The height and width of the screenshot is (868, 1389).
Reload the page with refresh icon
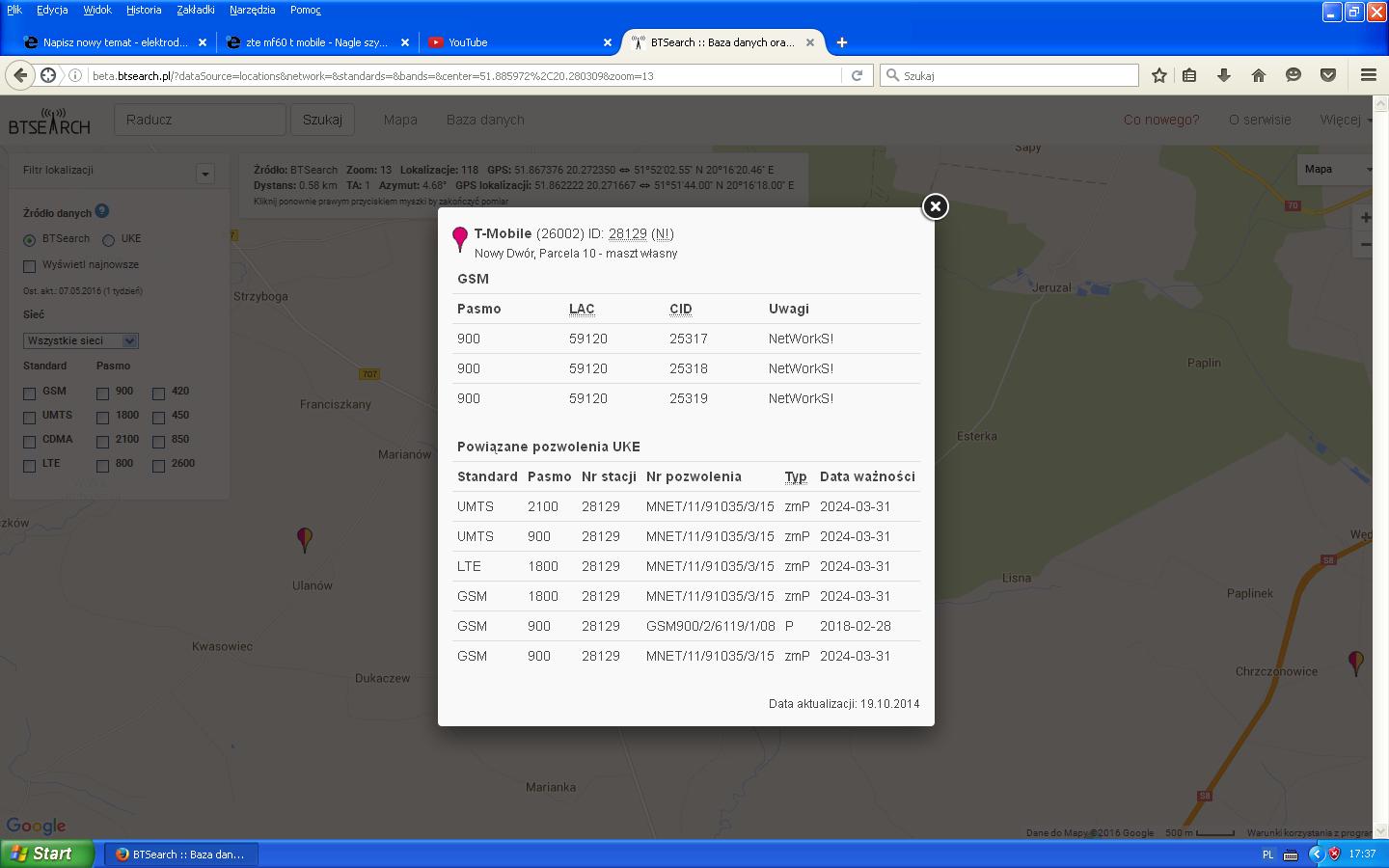coord(857,75)
